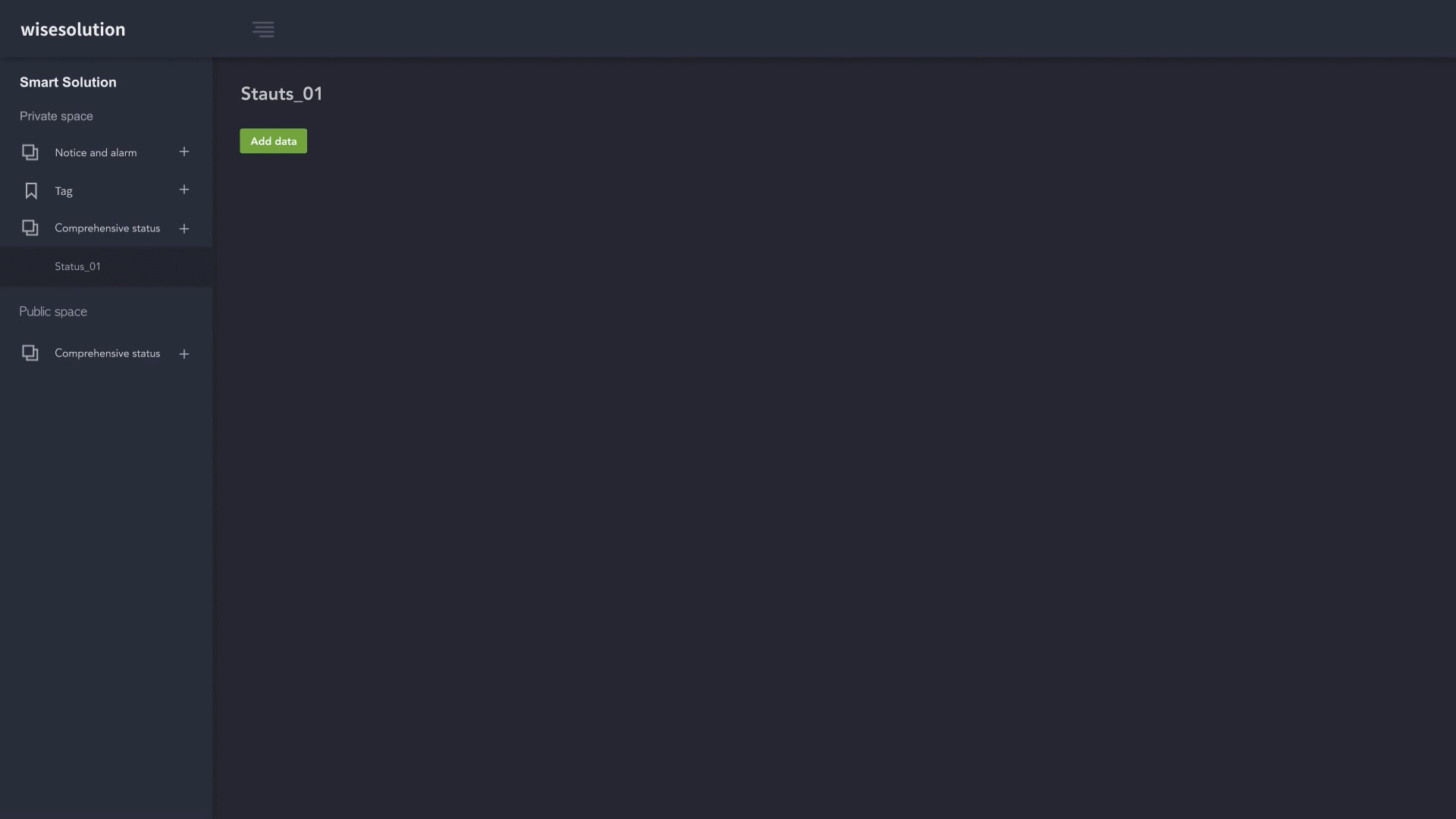The image size is (1456, 819).
Task: Click the green Add data button
Action: 273,141
